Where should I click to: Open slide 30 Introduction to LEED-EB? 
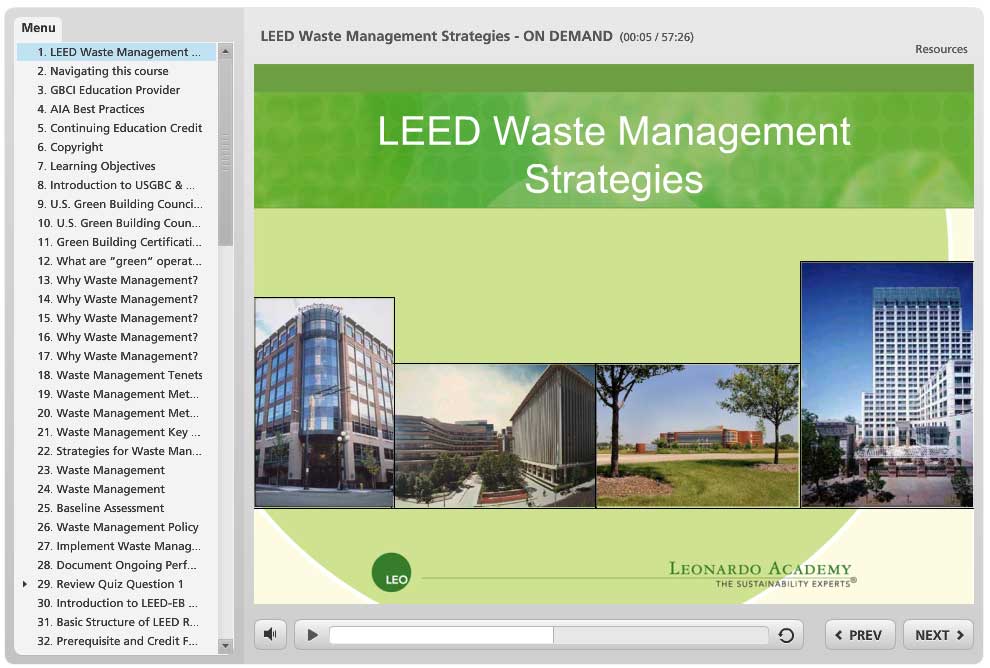click(116, 603)
